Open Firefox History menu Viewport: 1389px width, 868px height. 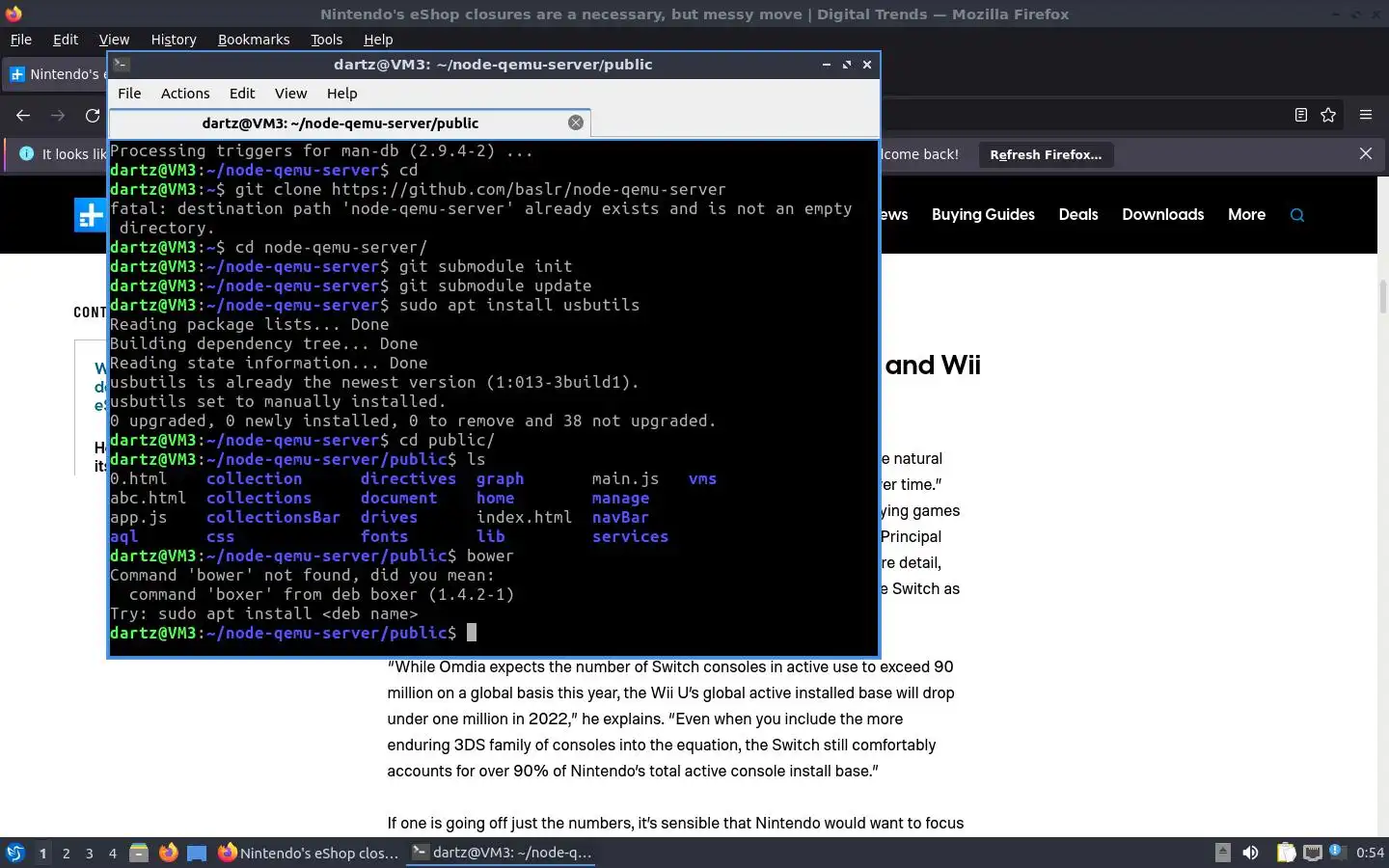click(x=174, y=40)
